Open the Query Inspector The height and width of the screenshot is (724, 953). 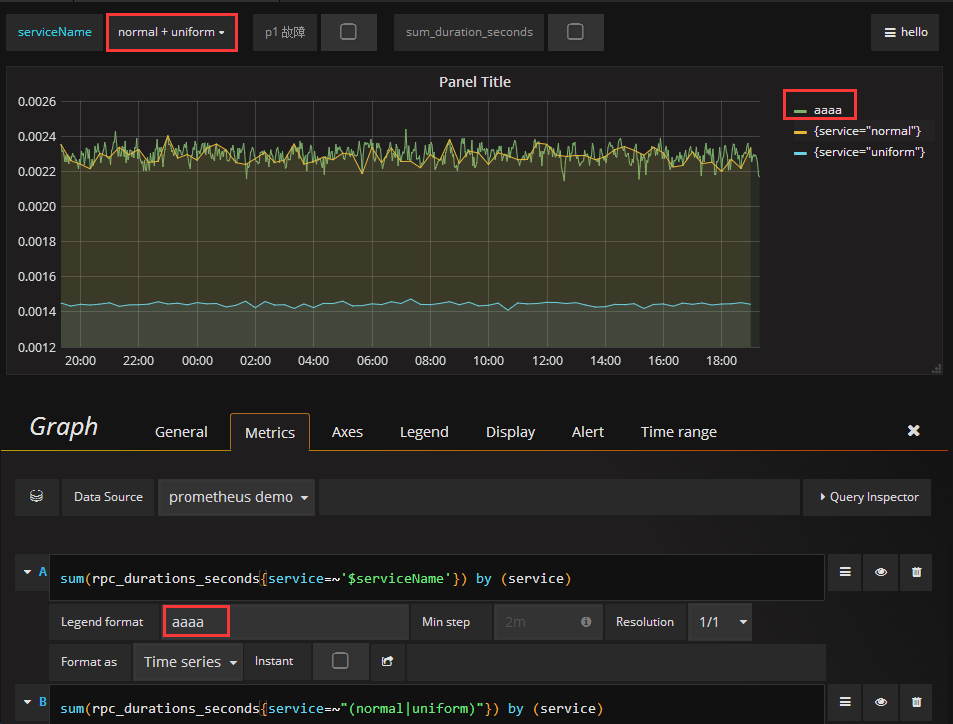(x=866, y=497)
